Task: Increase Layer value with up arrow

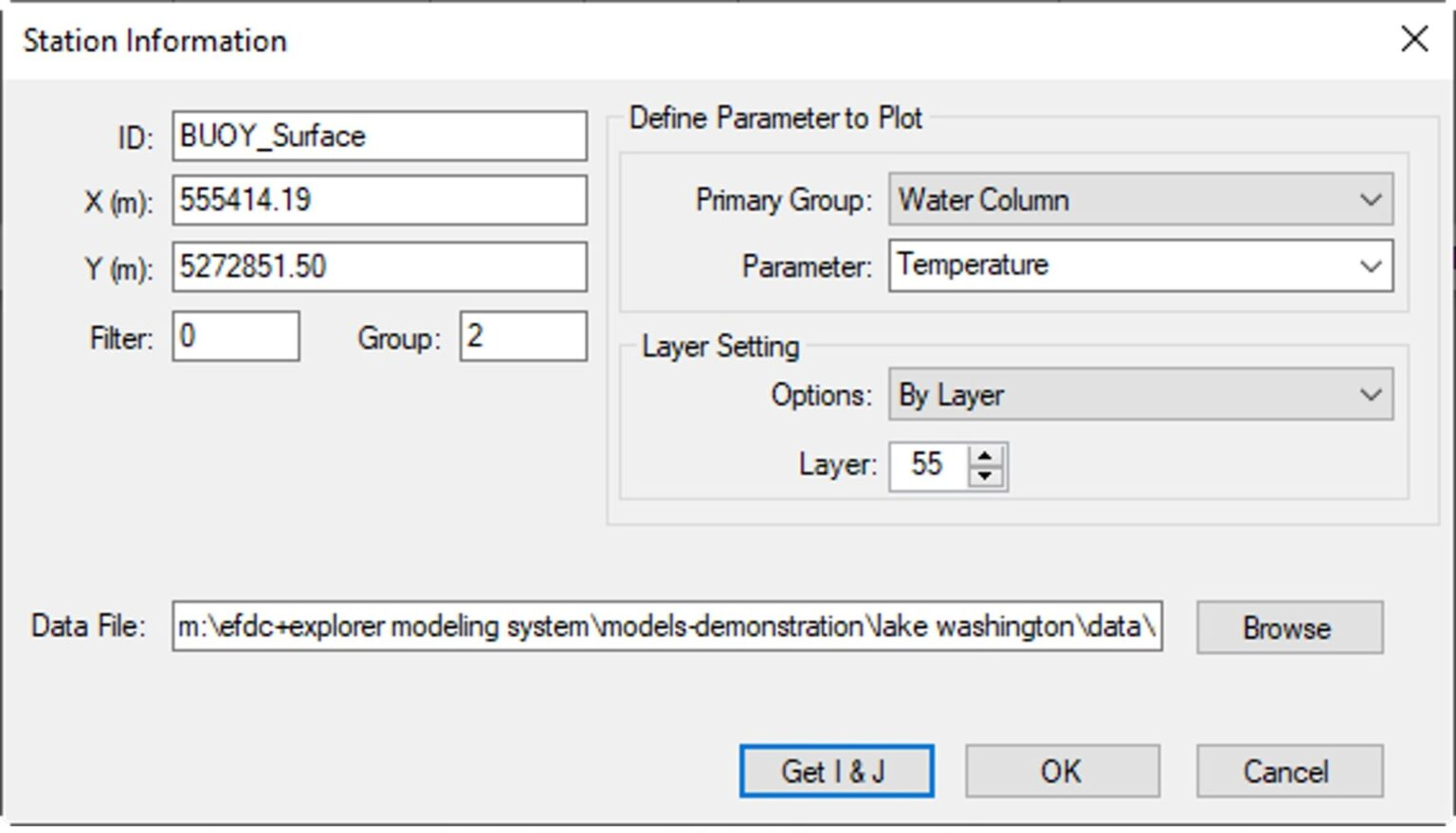Action: [x=985, y=457]
